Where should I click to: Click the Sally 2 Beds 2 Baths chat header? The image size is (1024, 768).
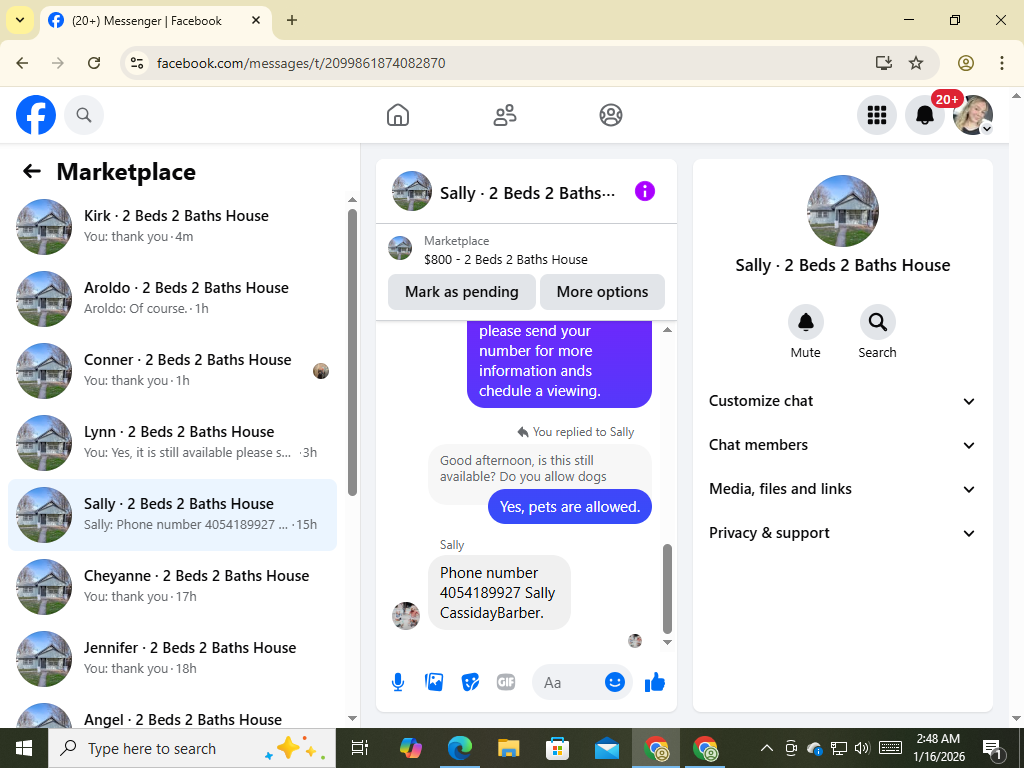(x=504, y=192)
